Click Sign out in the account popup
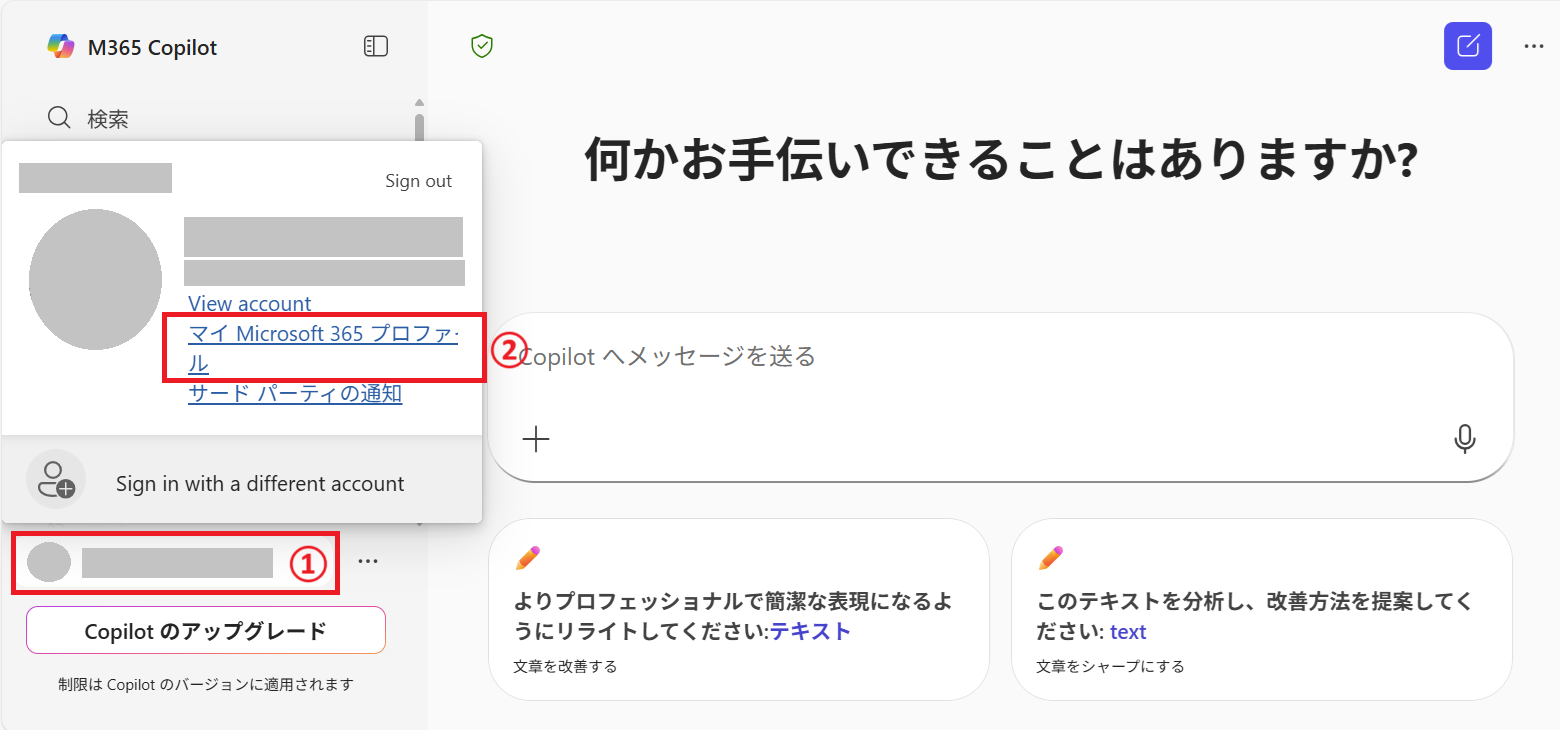The height and width of the screenshot is (730, 1560). pos(419,181)
